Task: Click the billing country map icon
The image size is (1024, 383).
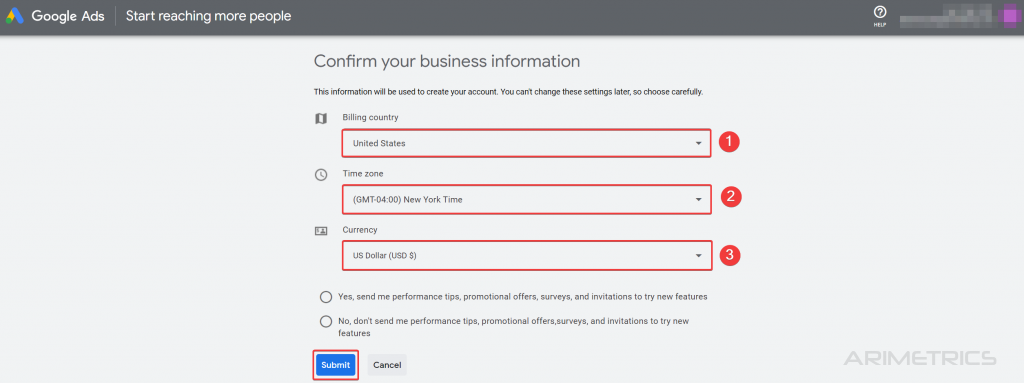Action: coord(321,118)
